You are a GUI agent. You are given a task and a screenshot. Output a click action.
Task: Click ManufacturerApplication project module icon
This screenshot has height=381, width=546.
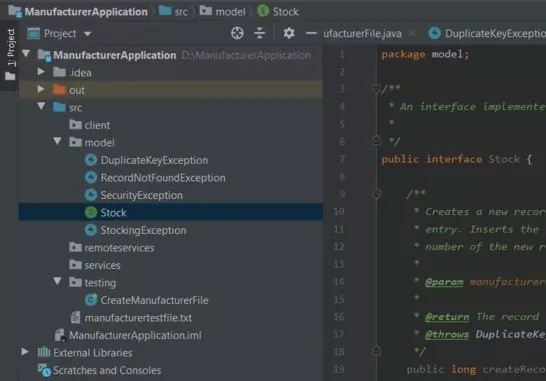pyautogui.click(x=44, y=55)
